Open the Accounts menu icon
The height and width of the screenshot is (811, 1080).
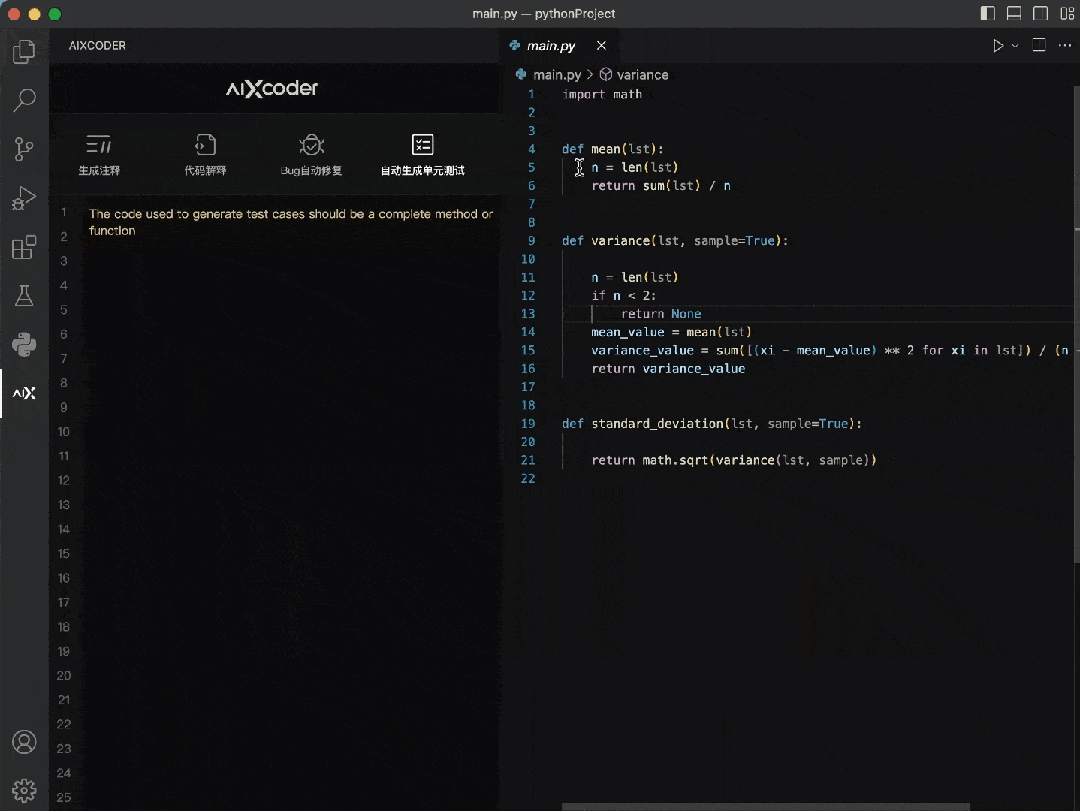(24, 742)
